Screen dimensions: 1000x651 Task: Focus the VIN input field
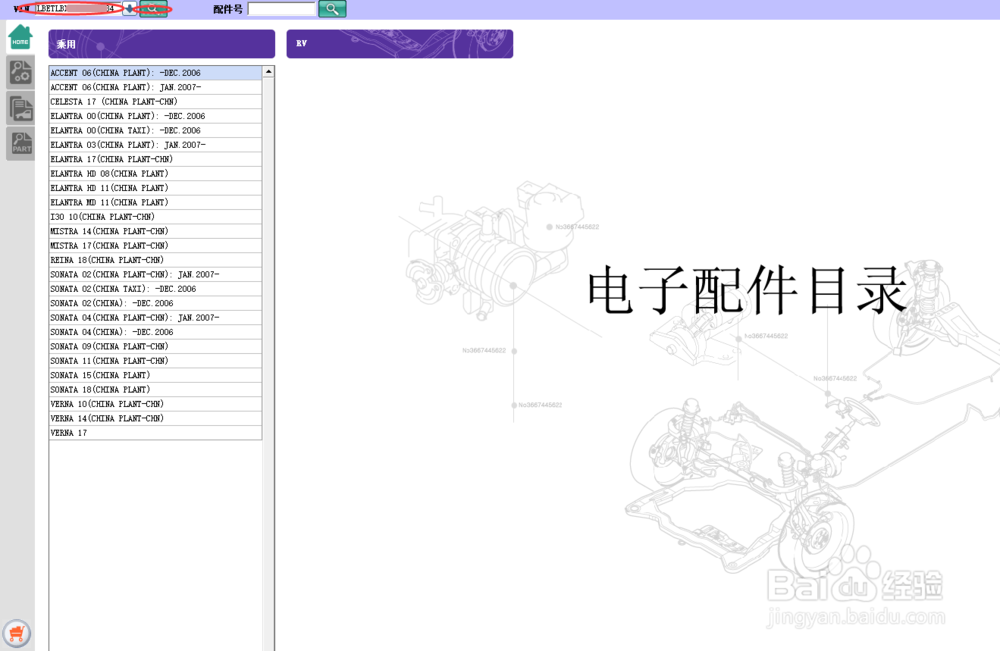coord(78,8)
